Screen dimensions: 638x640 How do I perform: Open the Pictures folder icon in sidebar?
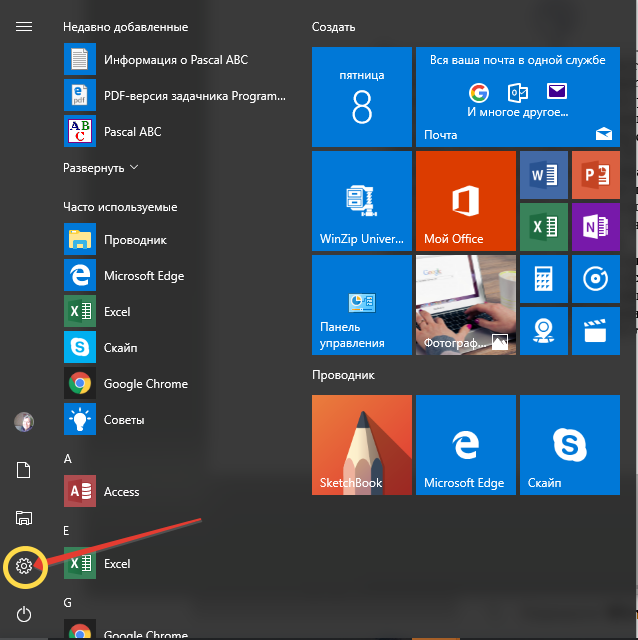(24, 518)
